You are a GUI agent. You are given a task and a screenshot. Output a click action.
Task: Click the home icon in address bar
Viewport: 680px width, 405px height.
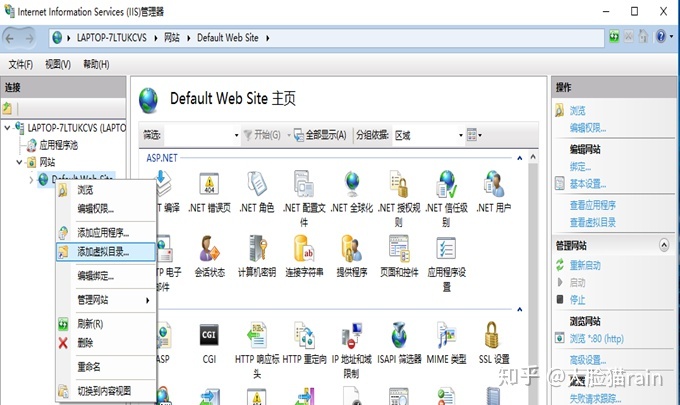click(x=643, y=36)
